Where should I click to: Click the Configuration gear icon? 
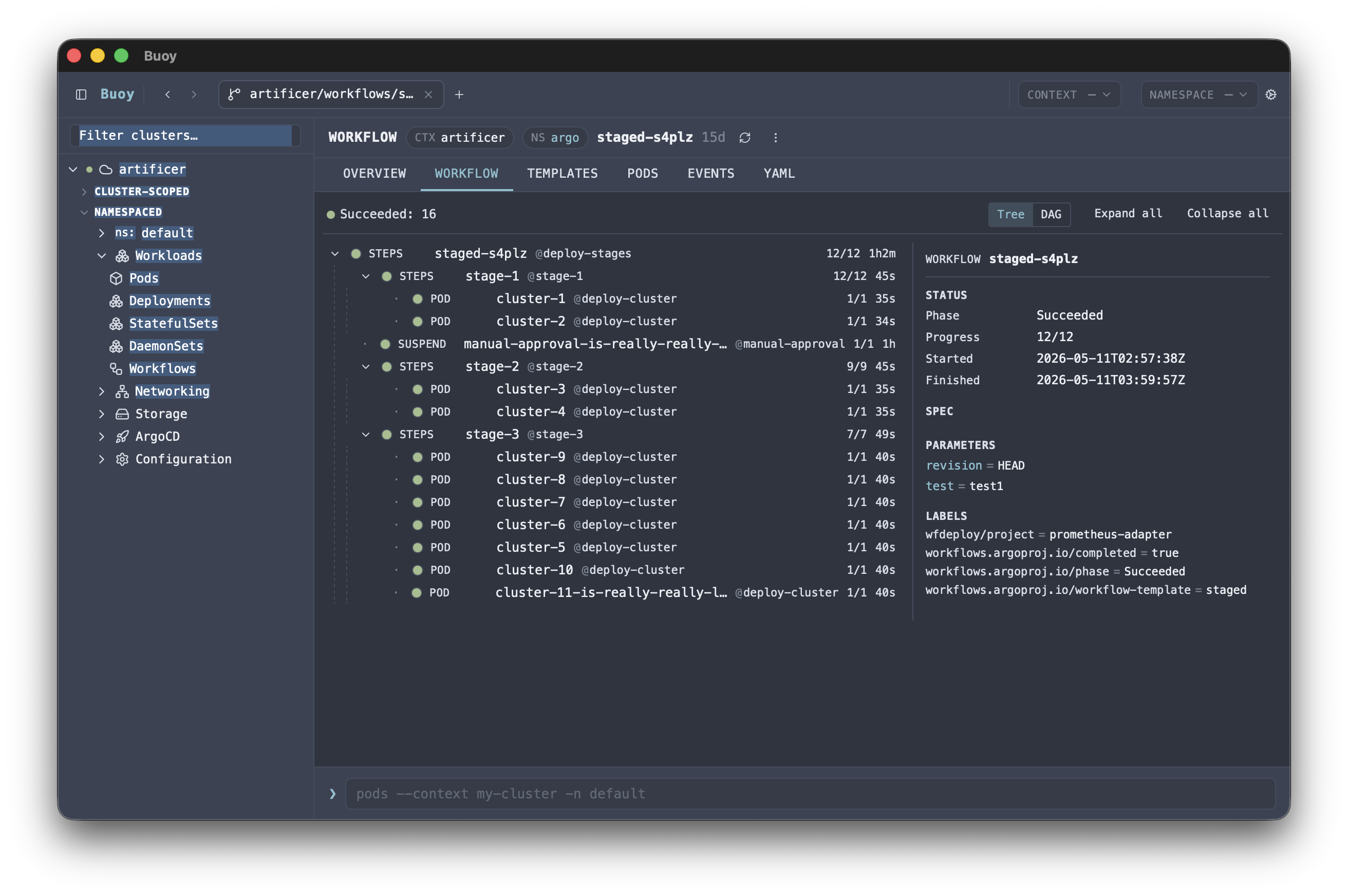tap(122, 459)
